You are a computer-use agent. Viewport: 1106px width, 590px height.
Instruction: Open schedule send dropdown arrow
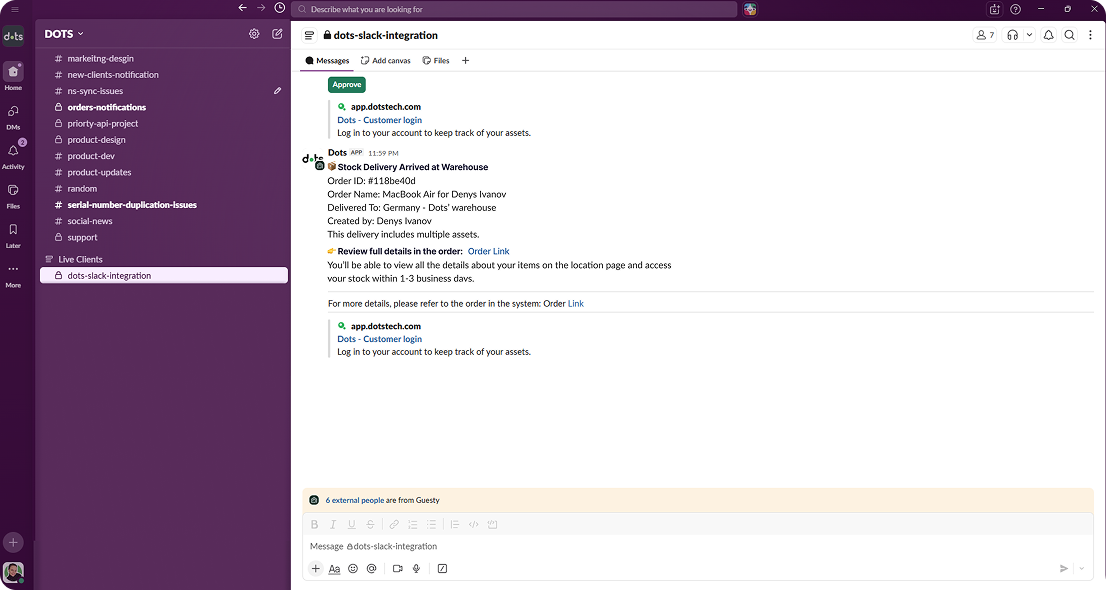click(x=1082, y=568)
